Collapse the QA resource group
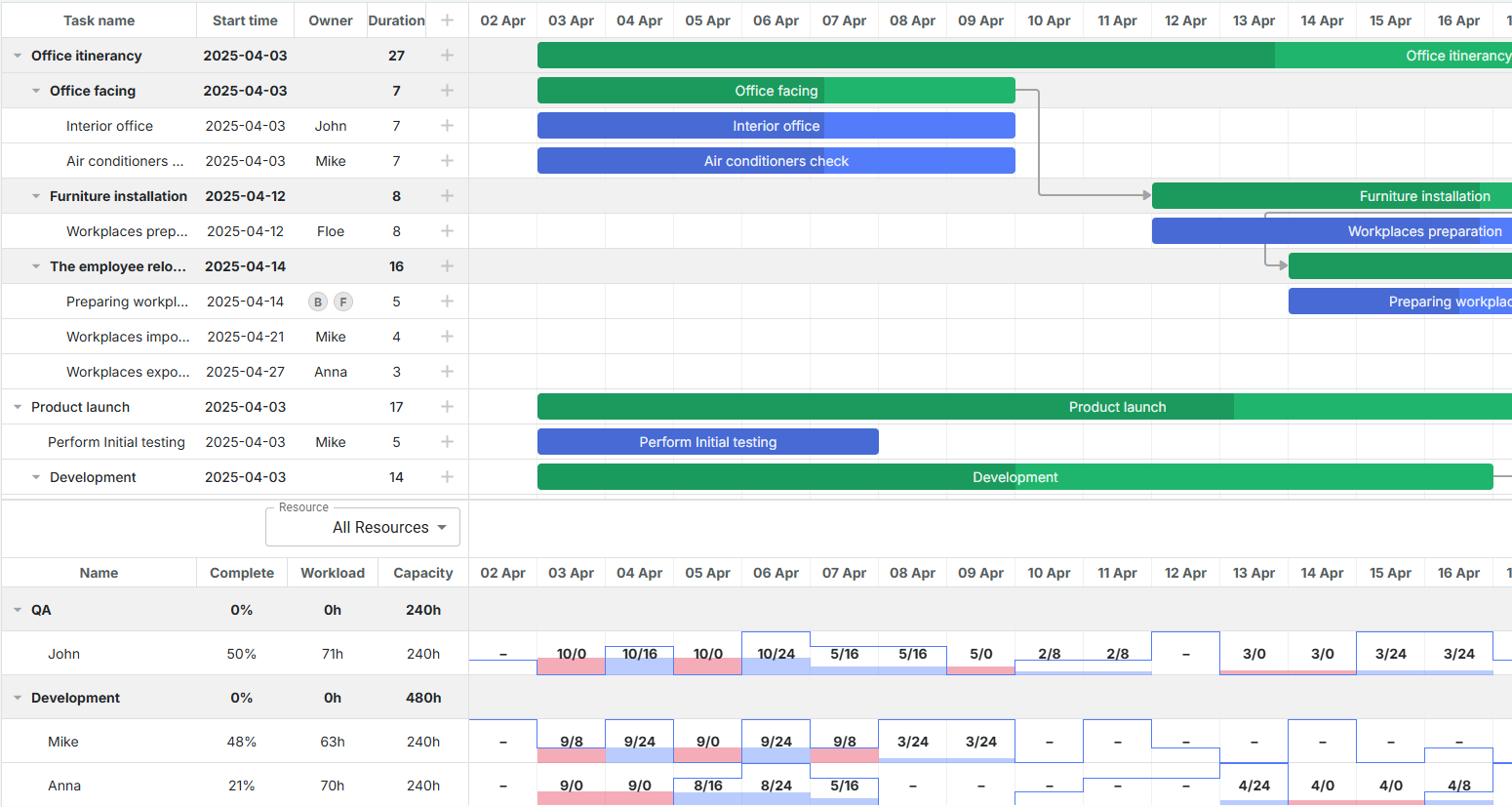Viewport: 1512px width, 807px height. (x=16, y=610)
